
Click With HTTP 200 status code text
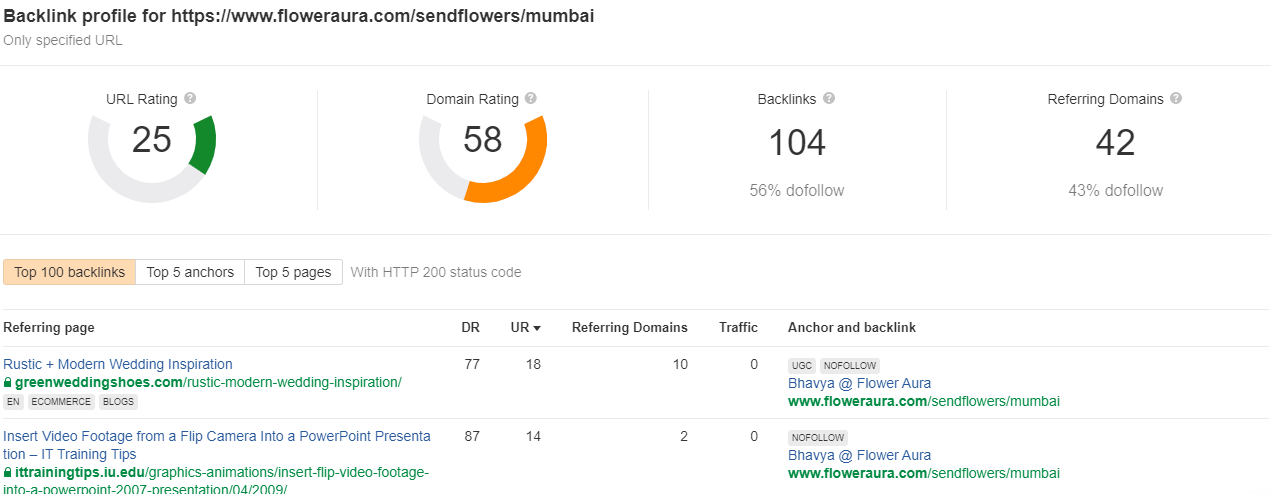pos(436,272)
